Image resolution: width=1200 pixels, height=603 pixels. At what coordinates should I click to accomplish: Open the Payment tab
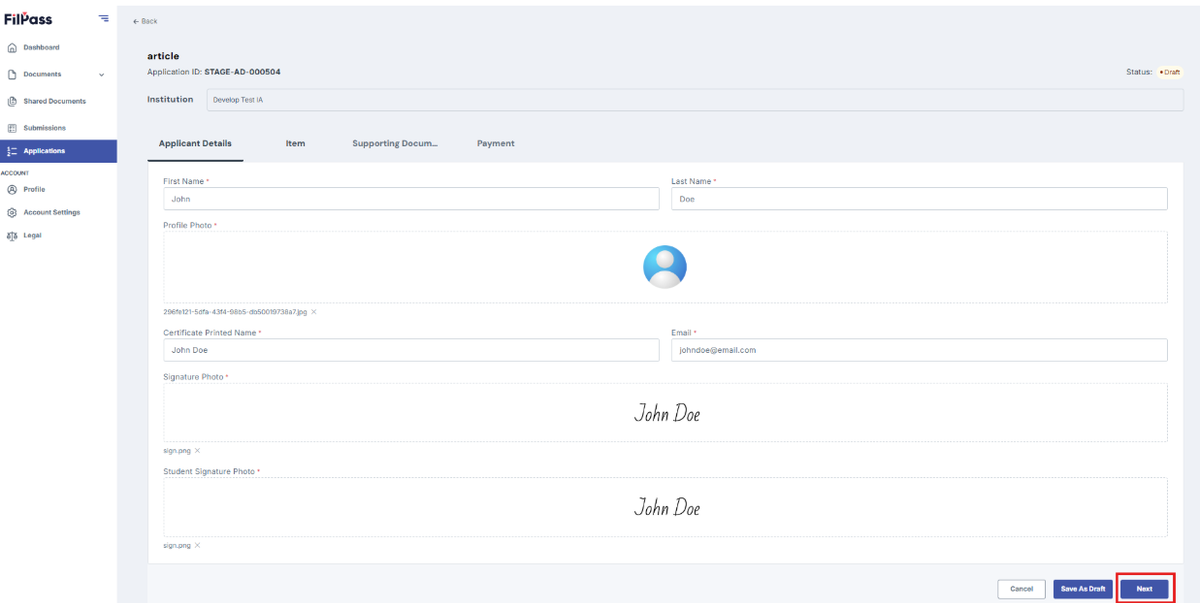pos(496,144)
